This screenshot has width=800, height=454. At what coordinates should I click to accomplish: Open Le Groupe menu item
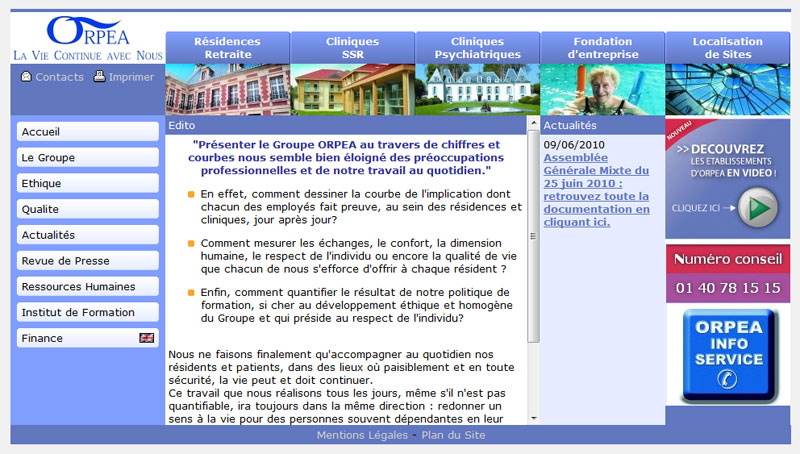tap(88, 158)
